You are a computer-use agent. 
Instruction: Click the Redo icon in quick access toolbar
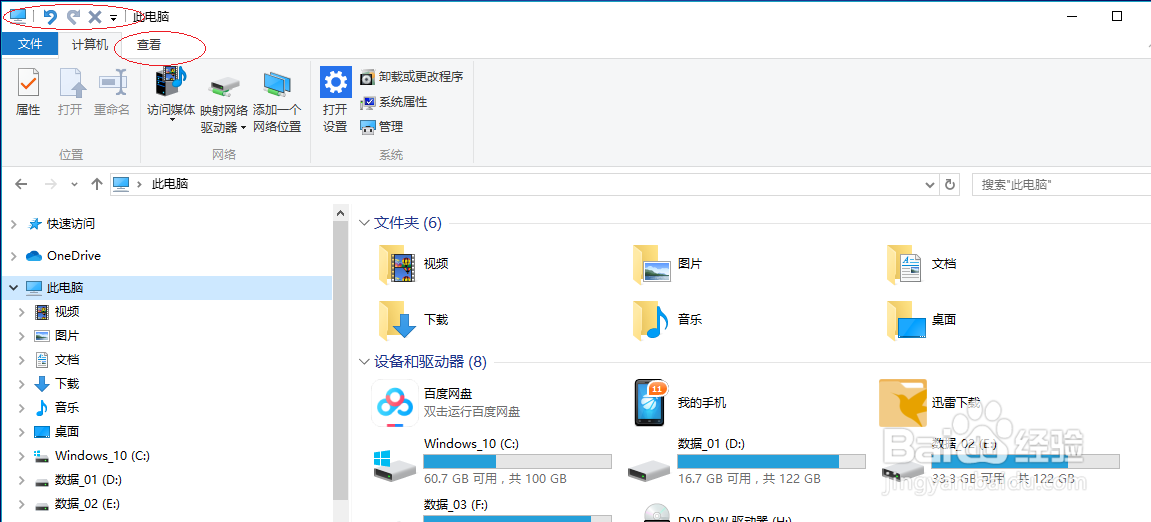73,16
